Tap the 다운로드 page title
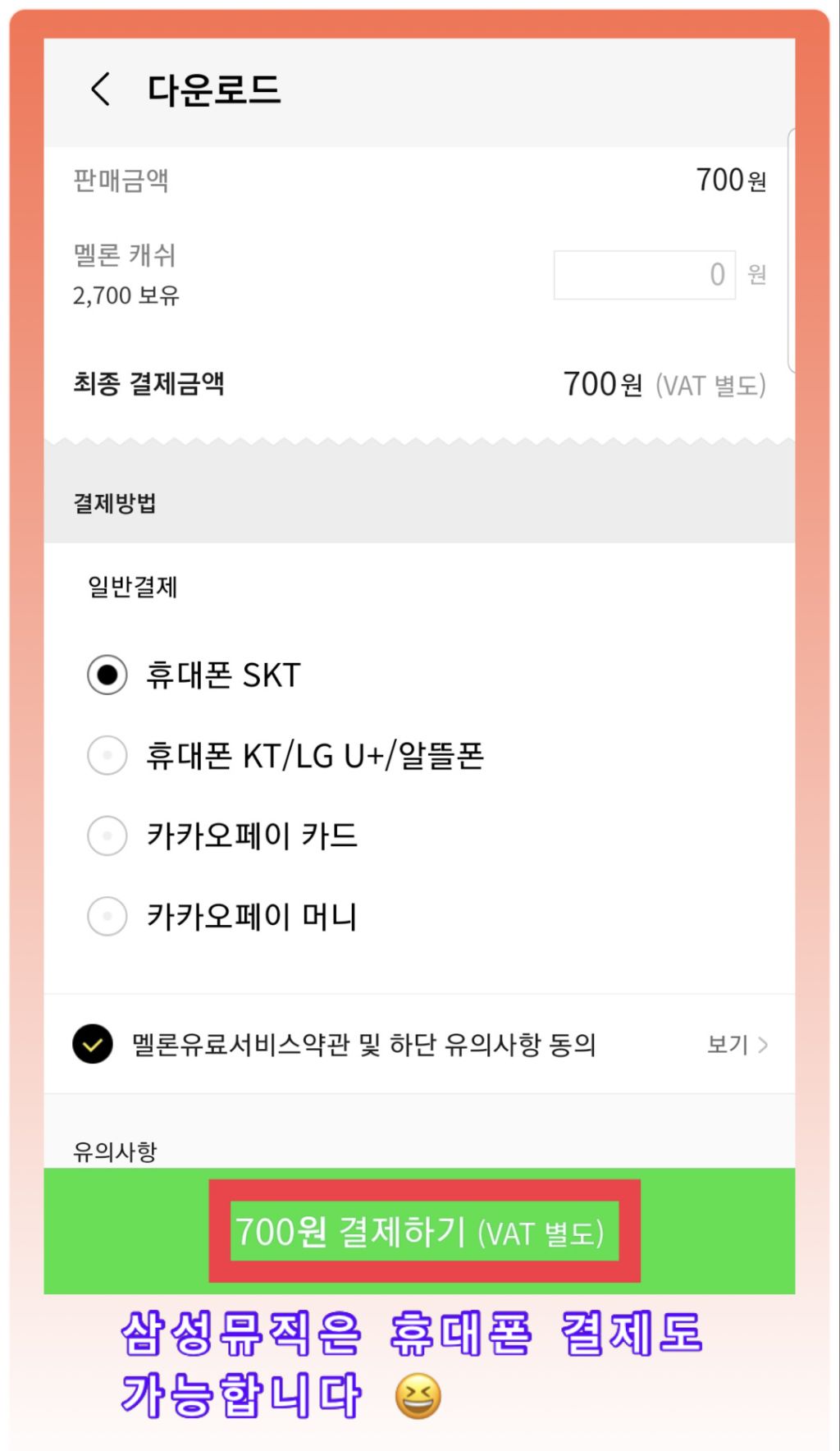 (x=214, y=89)
